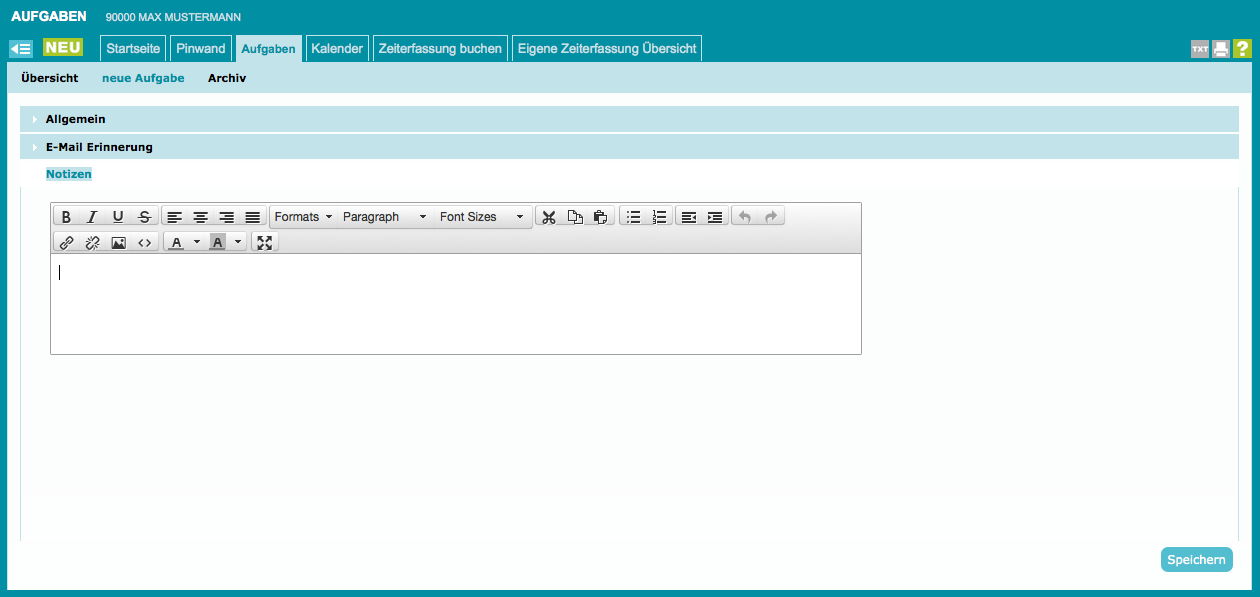The height and width of the screenshot is (597, 1260).
Task: Open the source code view icon
Action: (145, 242)
